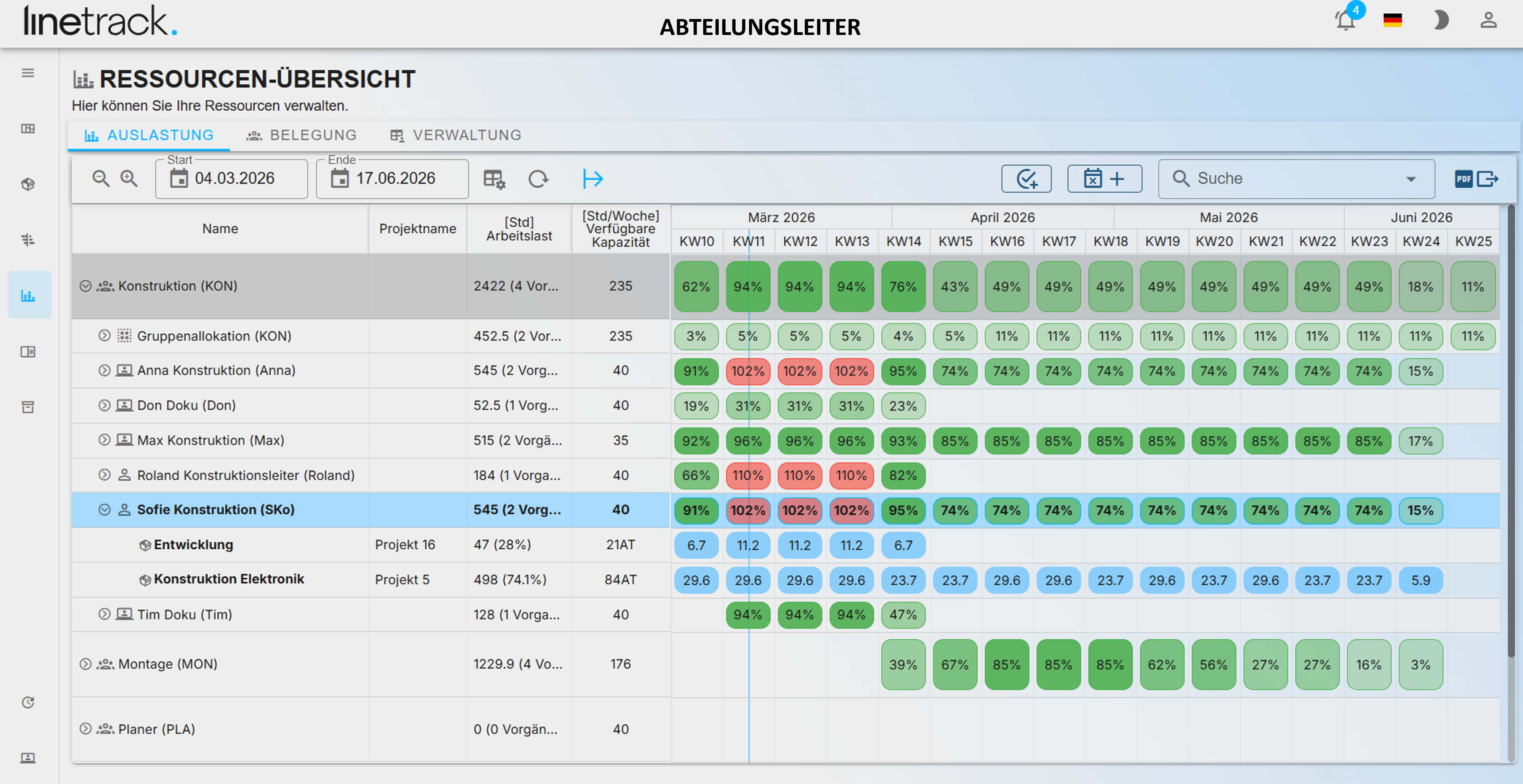
Task: Switch to the Verwaltung tab
Action: tap(455, 135)
